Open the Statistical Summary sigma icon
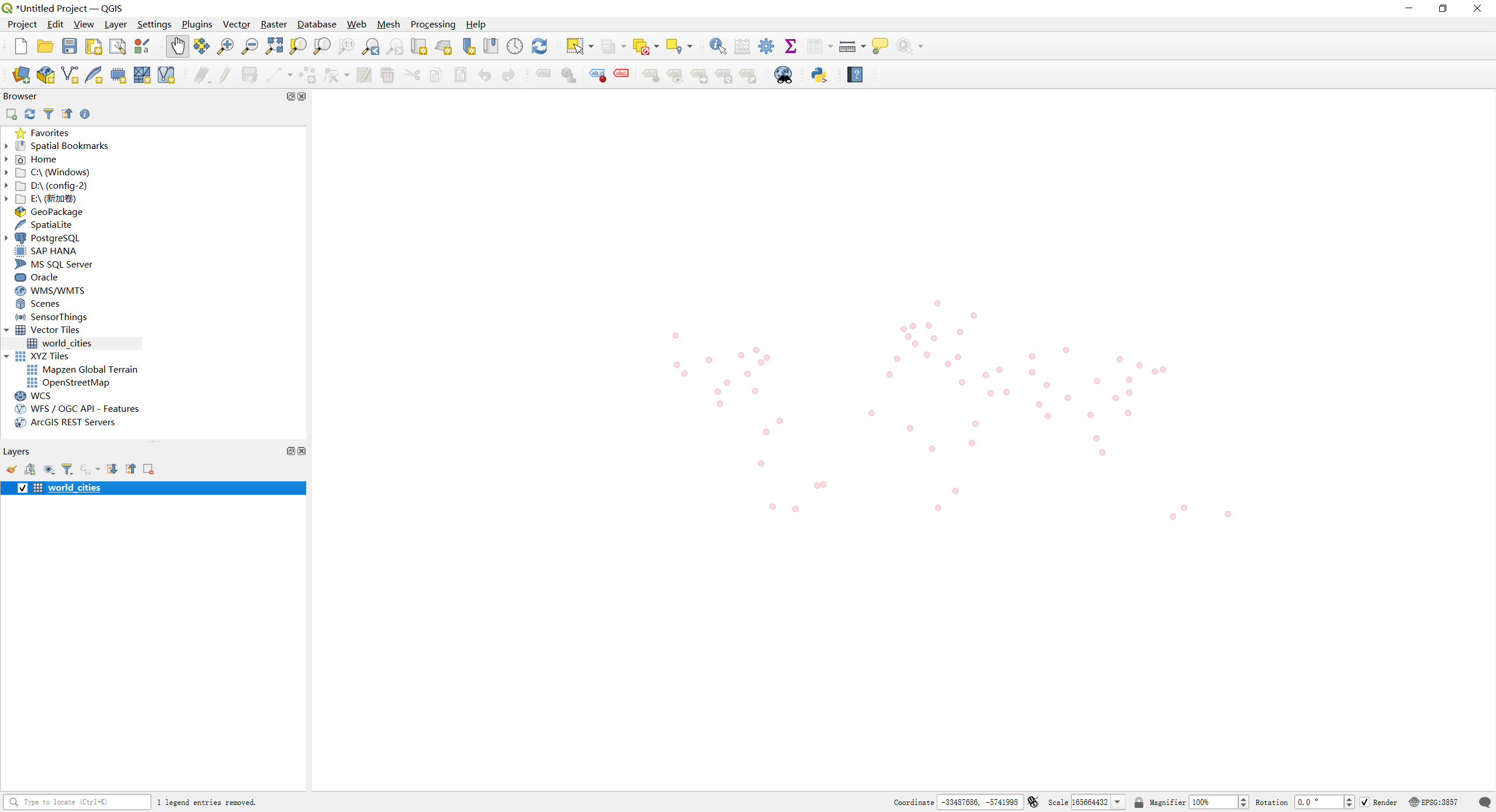 (x=790, y=46)
